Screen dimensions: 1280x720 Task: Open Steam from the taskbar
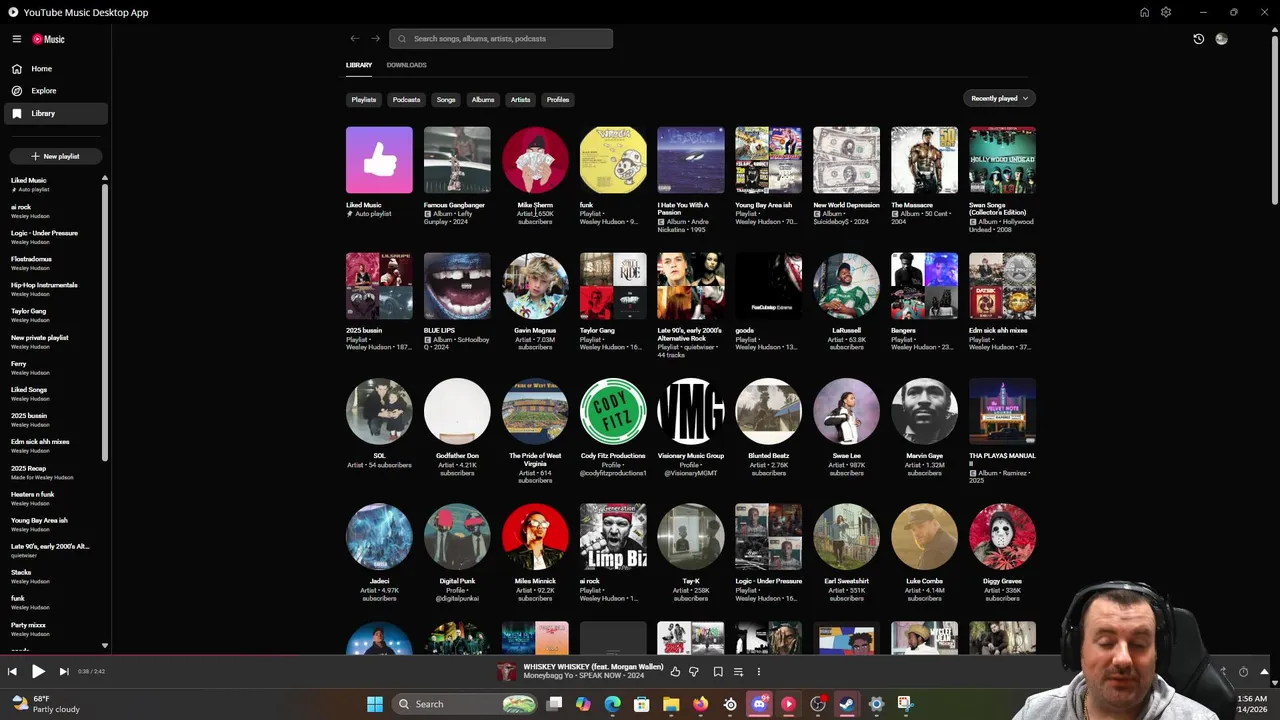pos(847,704)
